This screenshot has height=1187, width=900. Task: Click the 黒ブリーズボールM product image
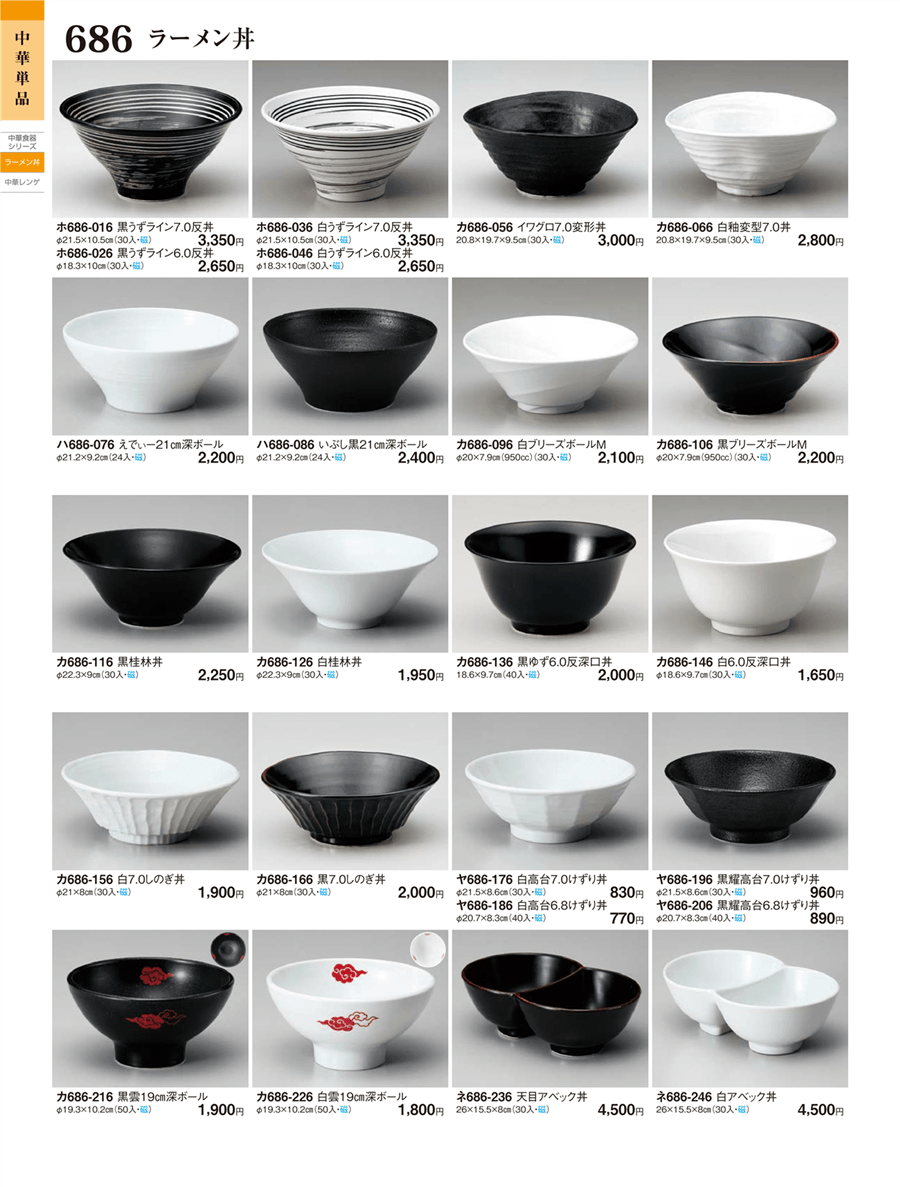[750, 356]
